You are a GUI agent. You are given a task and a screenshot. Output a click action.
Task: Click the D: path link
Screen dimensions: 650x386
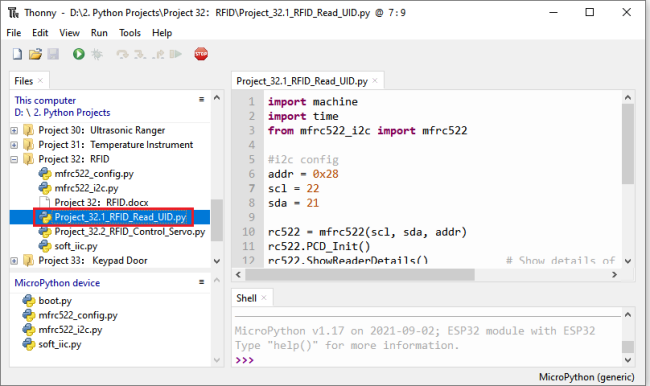pos(19,113)
